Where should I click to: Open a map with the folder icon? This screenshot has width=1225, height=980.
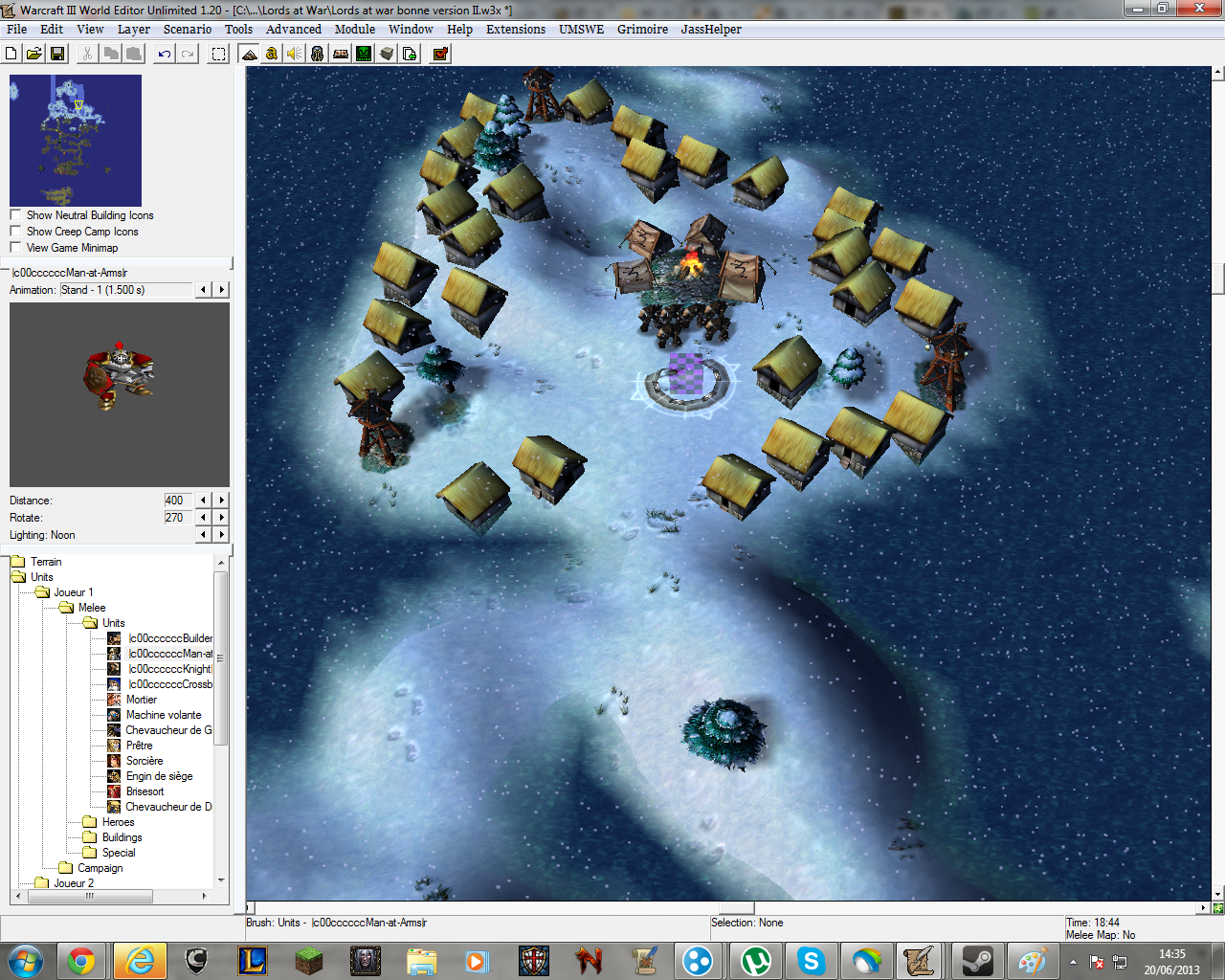pyautogui.click(x=33, y=54)
